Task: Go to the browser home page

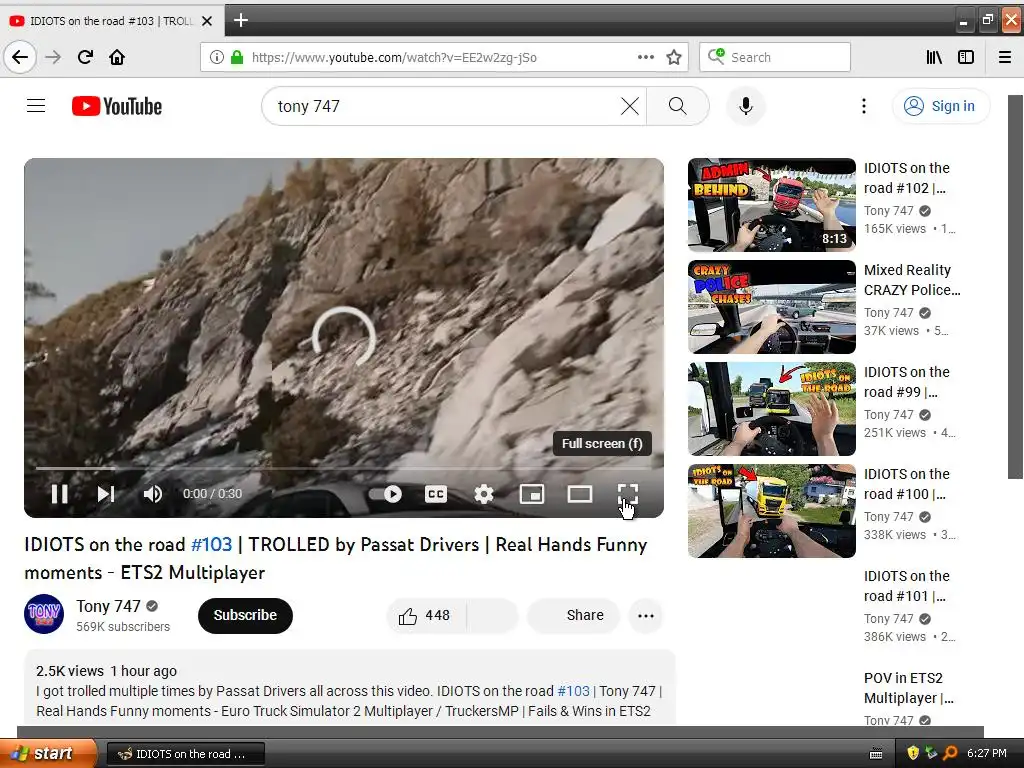Action: pyautogui.click(x=117, y=57)
